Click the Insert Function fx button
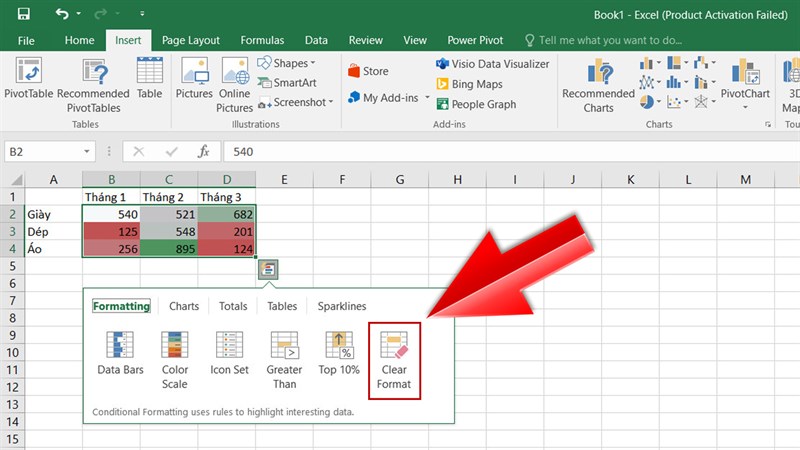 tap(204, 152)
